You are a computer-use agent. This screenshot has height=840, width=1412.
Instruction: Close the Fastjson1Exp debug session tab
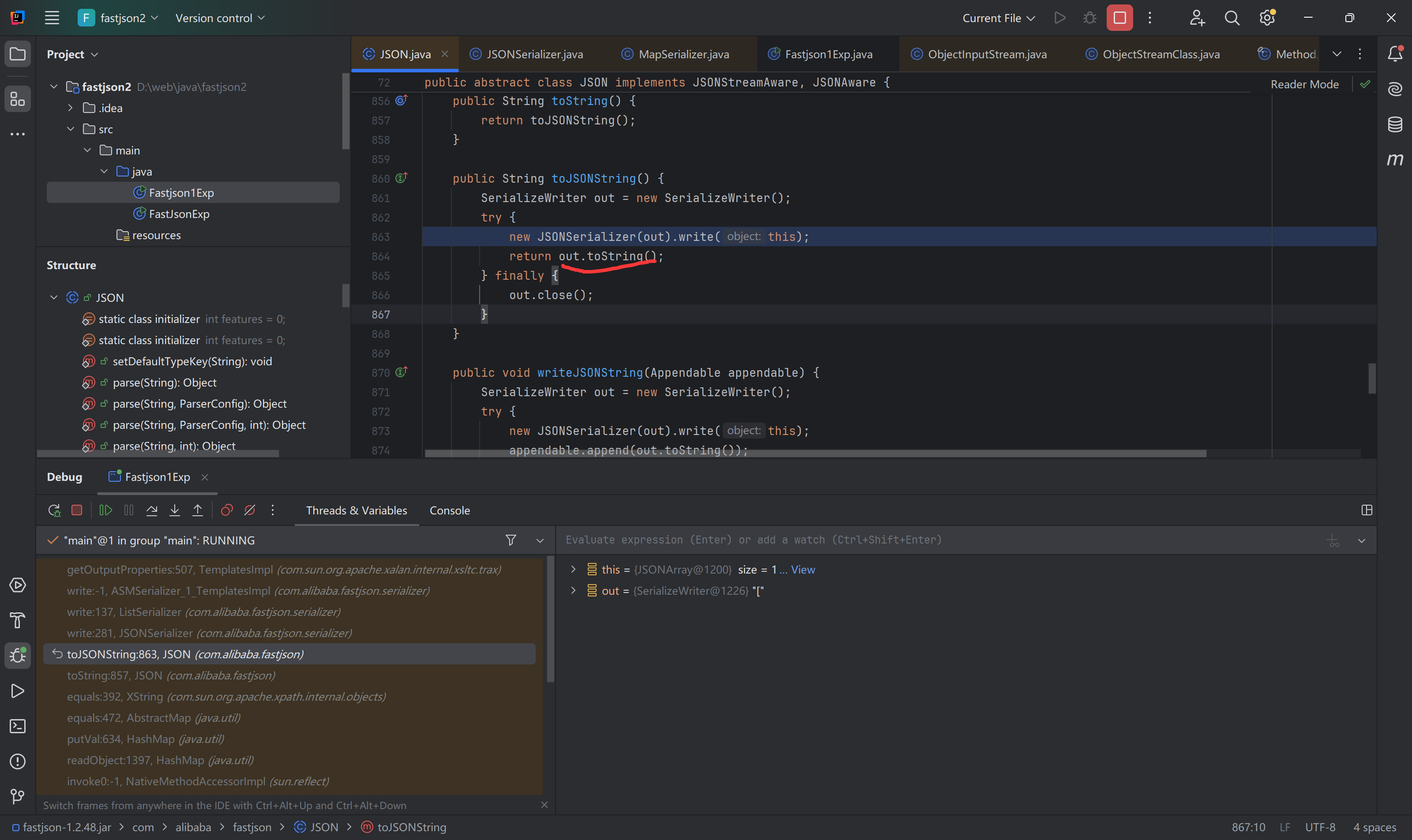pos(204,477)
